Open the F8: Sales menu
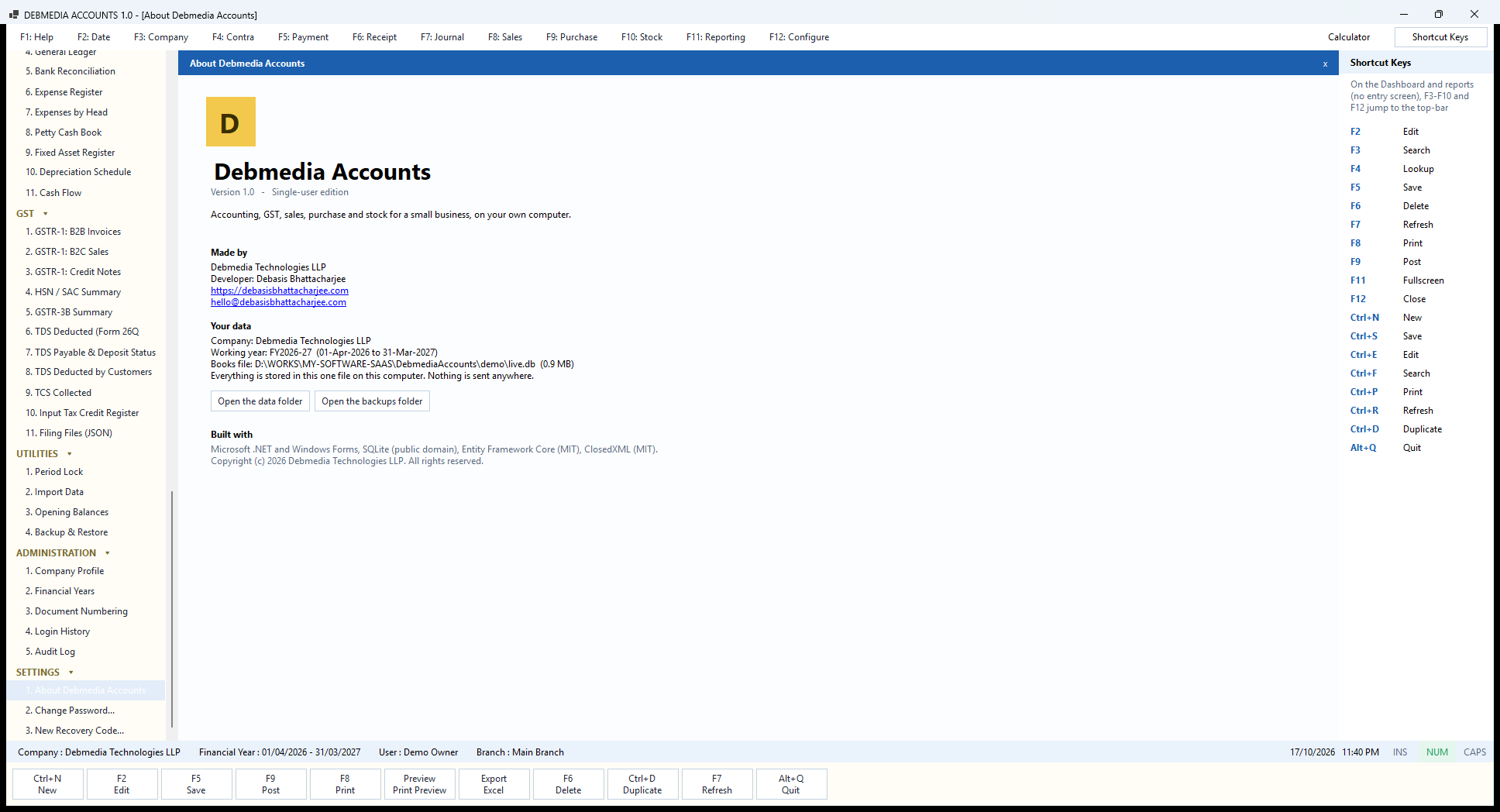 pos(505,37)
